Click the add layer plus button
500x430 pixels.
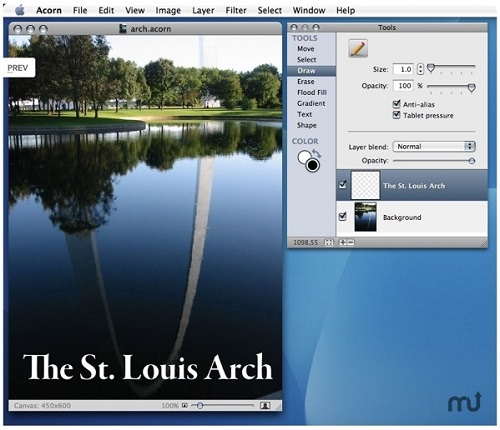[343, 242]
